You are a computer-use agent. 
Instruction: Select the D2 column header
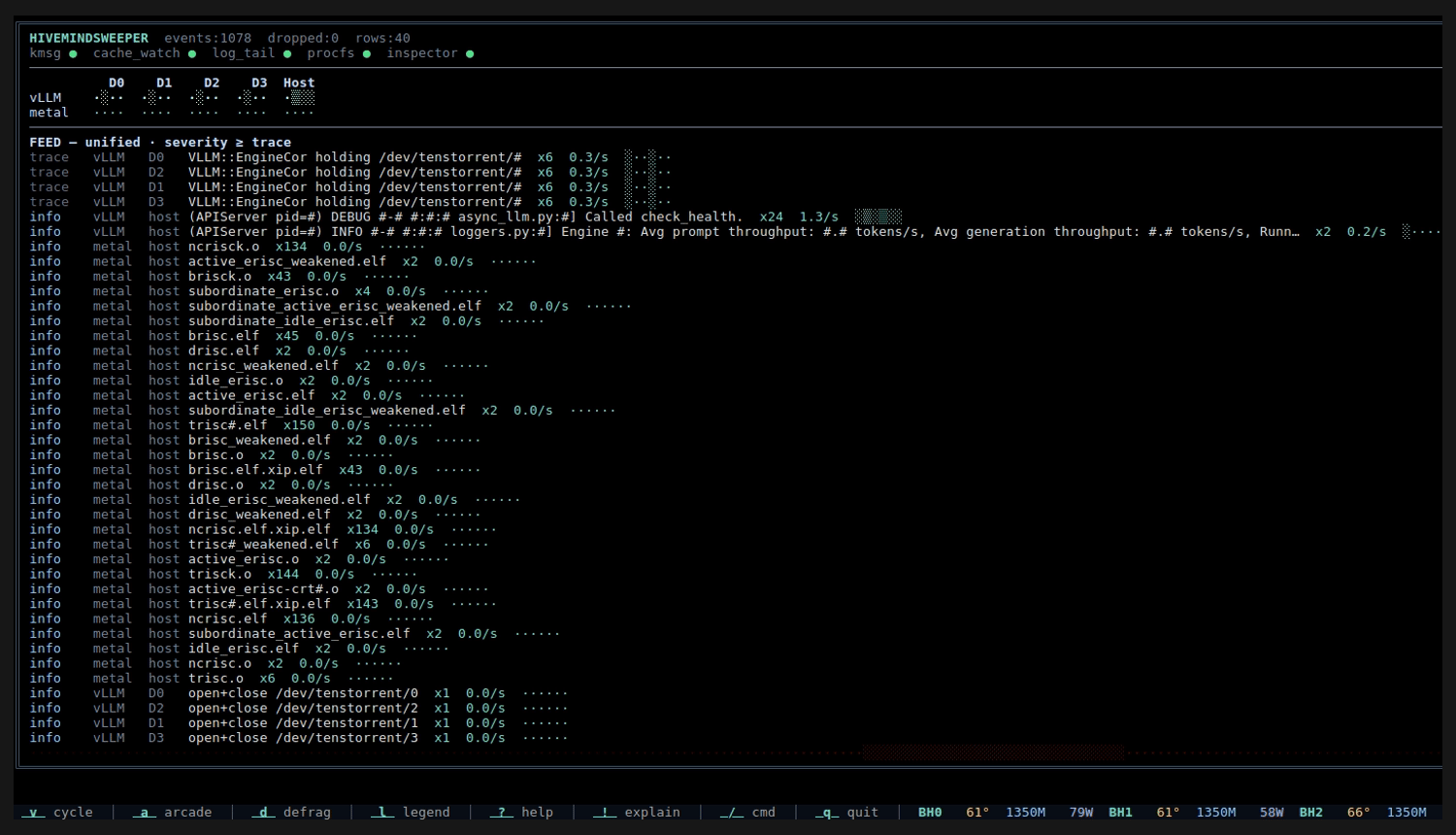(x=212, y=83)
